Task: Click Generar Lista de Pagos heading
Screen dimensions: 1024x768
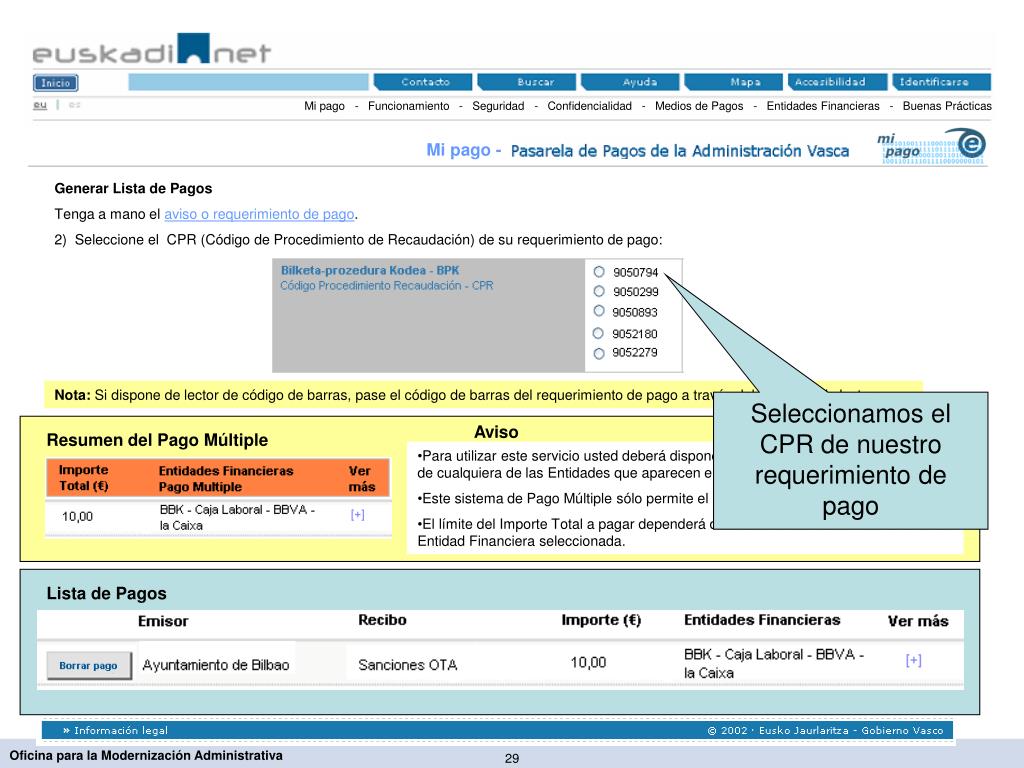Action: (x=133, y=189)
